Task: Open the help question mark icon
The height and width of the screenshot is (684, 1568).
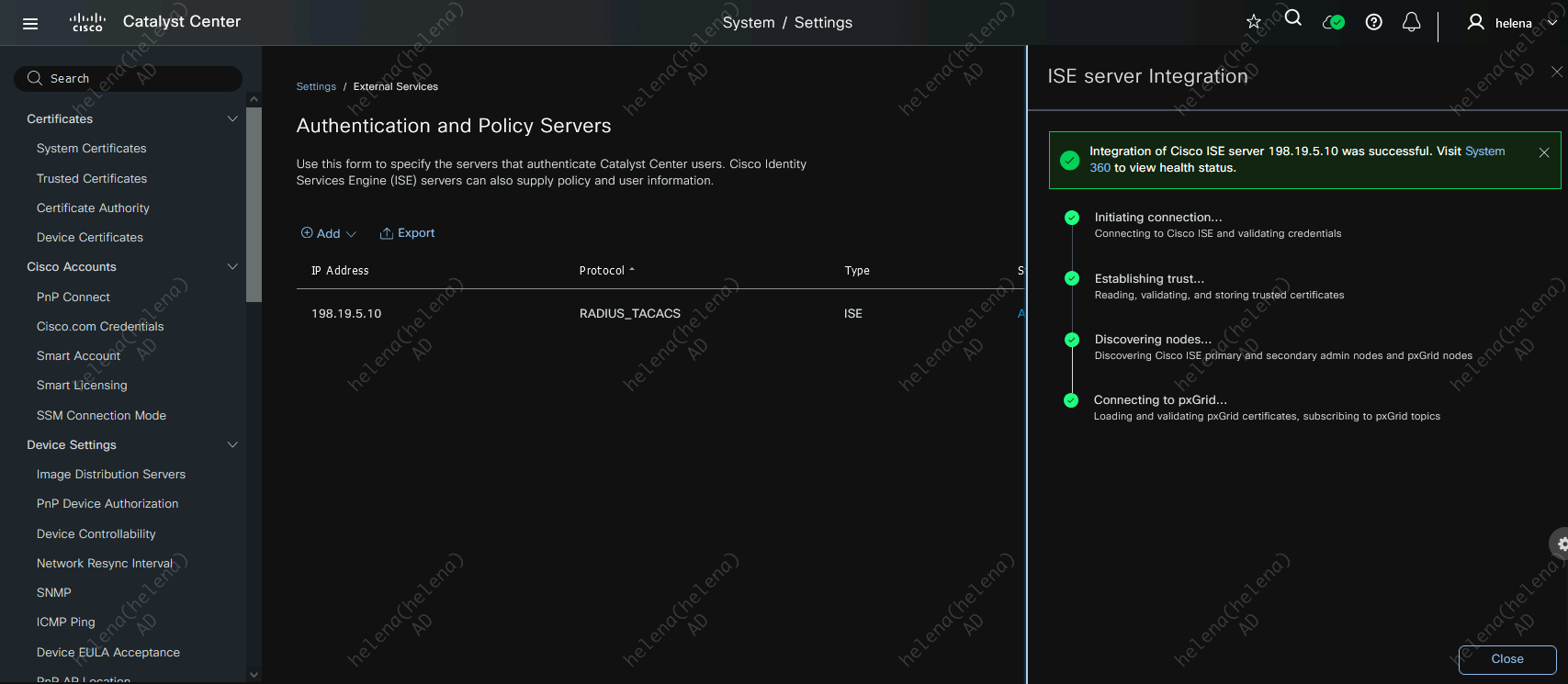Action: coord(1374,22)
